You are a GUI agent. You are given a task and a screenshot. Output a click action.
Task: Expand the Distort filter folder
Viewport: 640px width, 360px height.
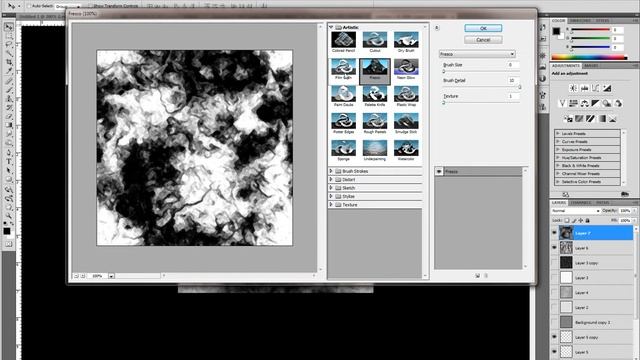tap(331, 180)
